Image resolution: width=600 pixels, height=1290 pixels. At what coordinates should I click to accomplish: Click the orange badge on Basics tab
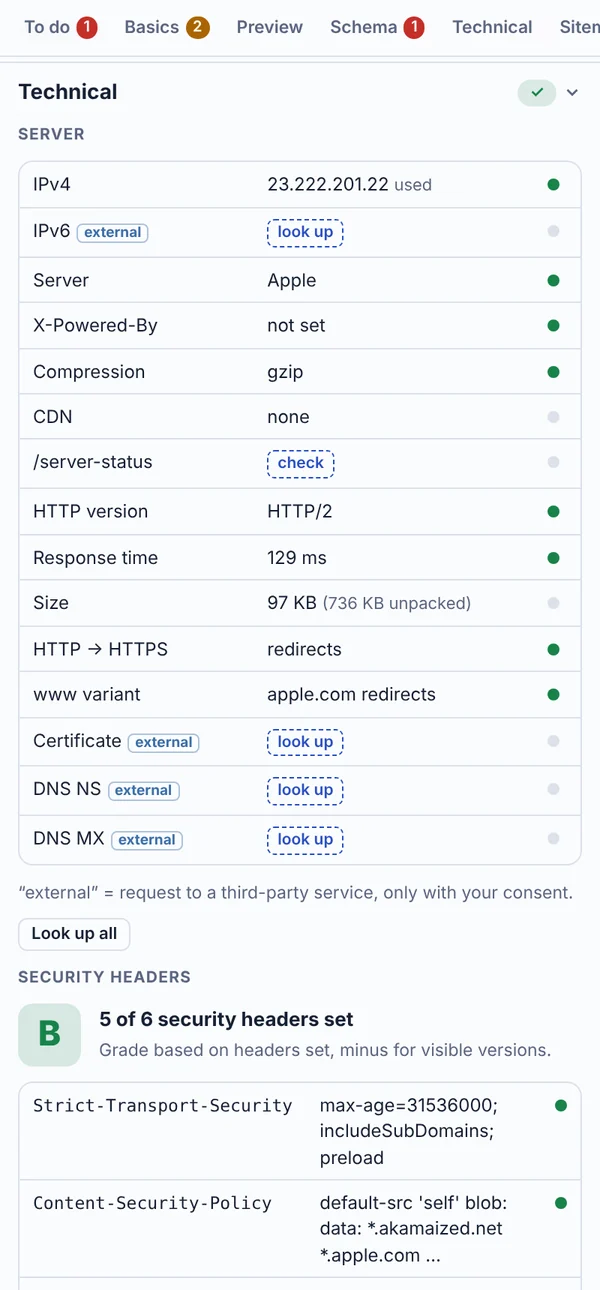(x=198, y=28)
